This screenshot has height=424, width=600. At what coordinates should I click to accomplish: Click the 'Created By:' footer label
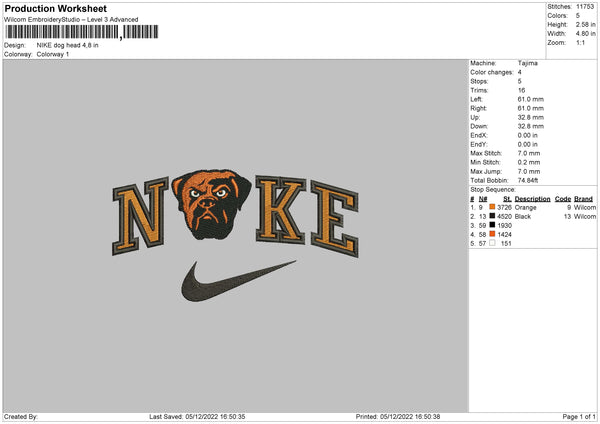(21, 417)
